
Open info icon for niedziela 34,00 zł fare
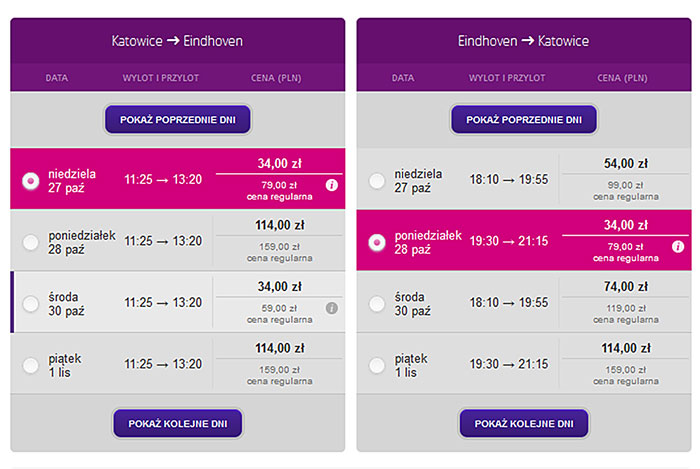[x=332, y=185]
